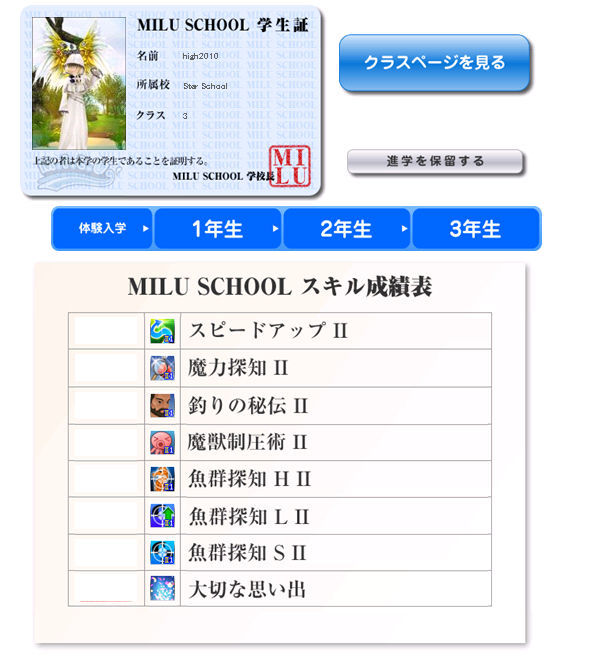Click the 進学を保留する button

[x=435, y=161]
